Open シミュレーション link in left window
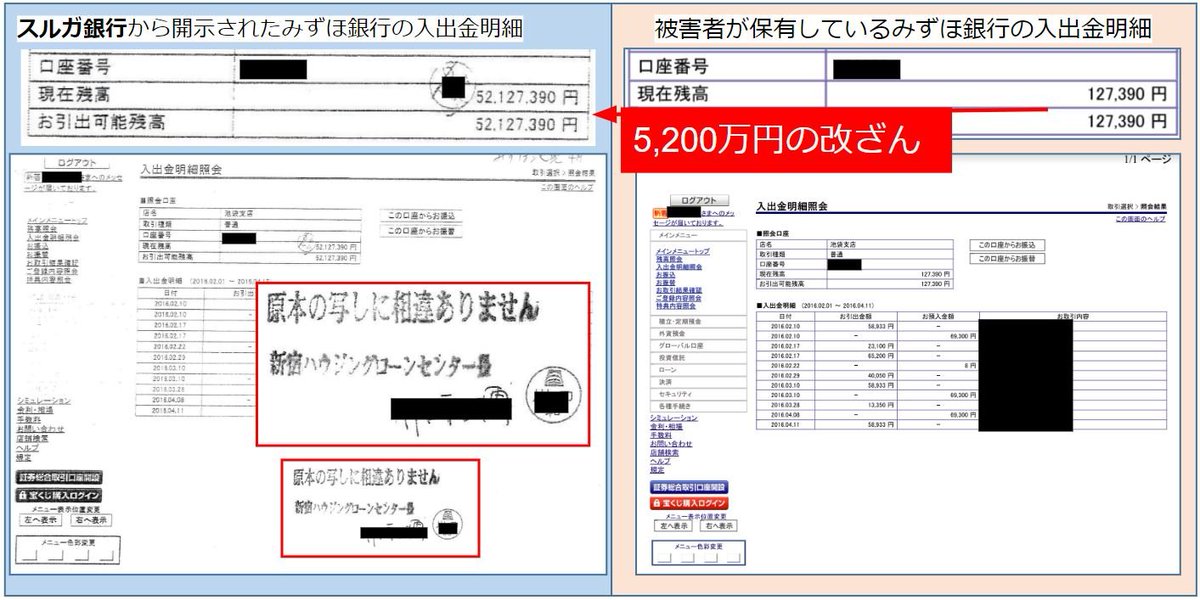 pyautogui.click(x=44, y=401)
